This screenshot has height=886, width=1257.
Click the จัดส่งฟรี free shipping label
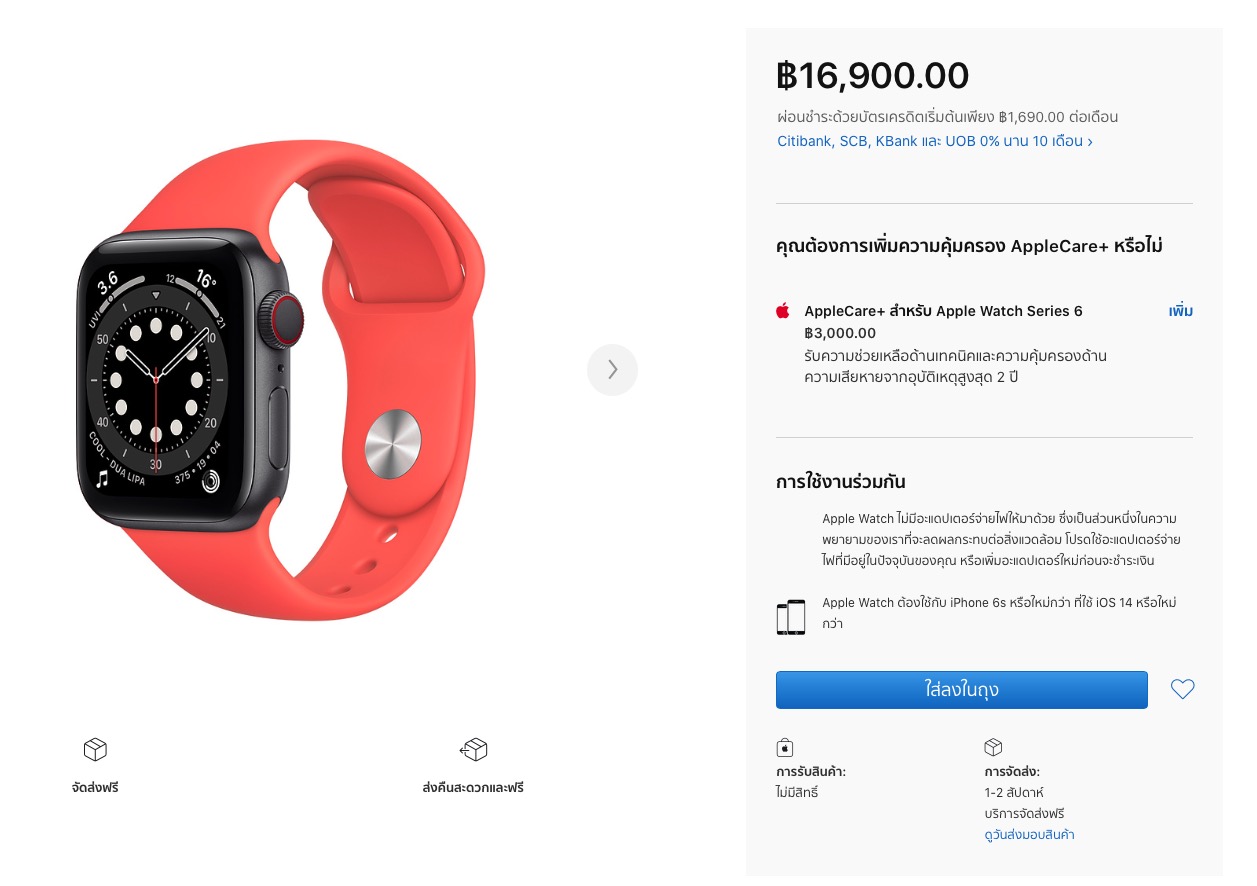click(95, 788)
